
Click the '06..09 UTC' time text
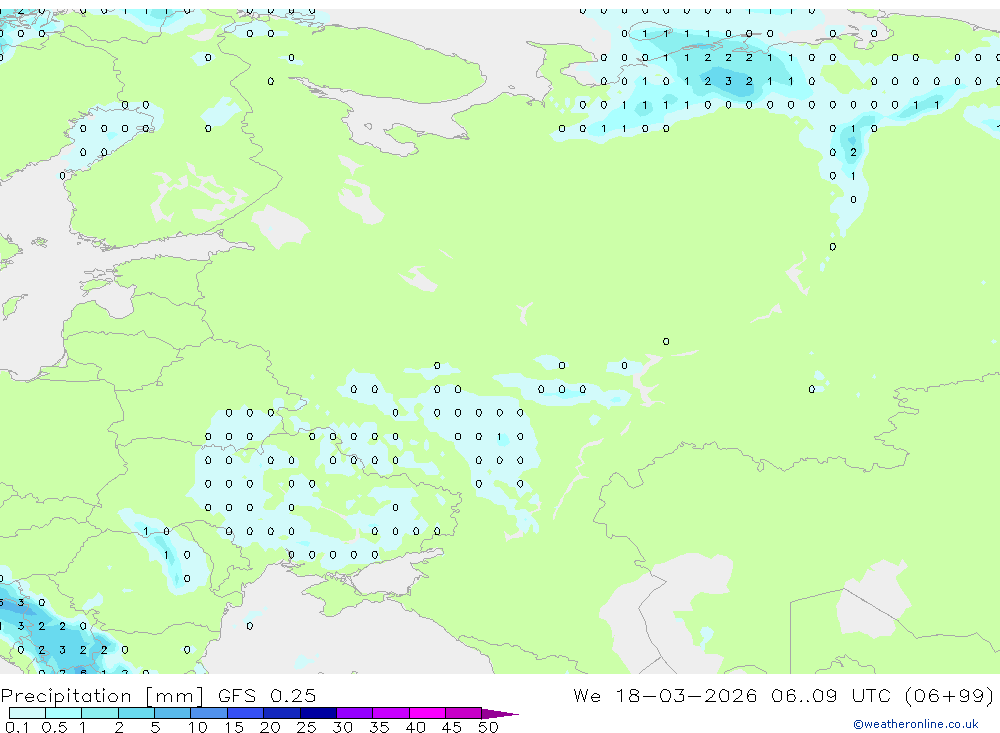coord(831,695)
